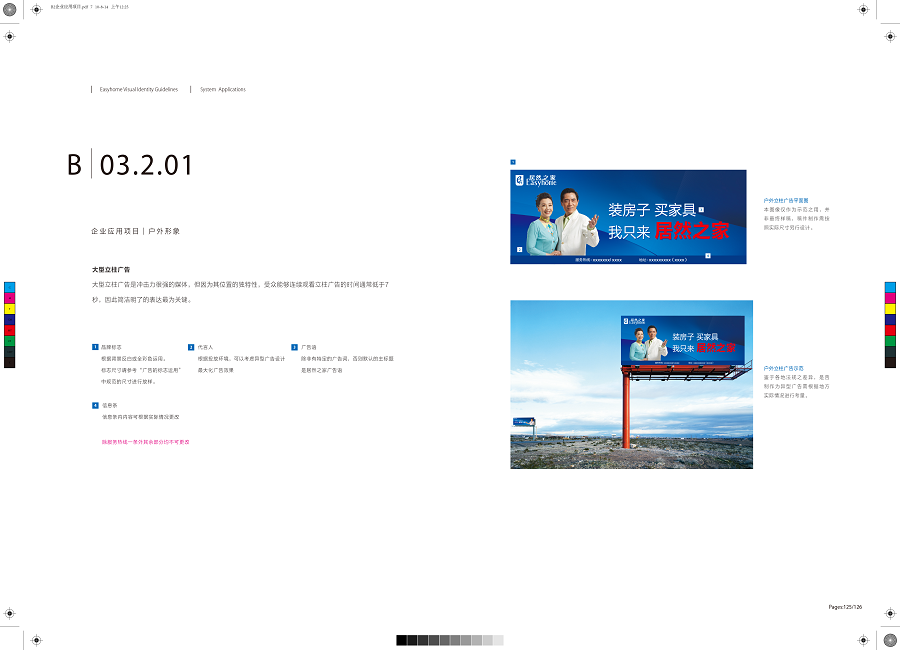
Task: Click the large letter "B" before the section code
Action: pos(75,165)
